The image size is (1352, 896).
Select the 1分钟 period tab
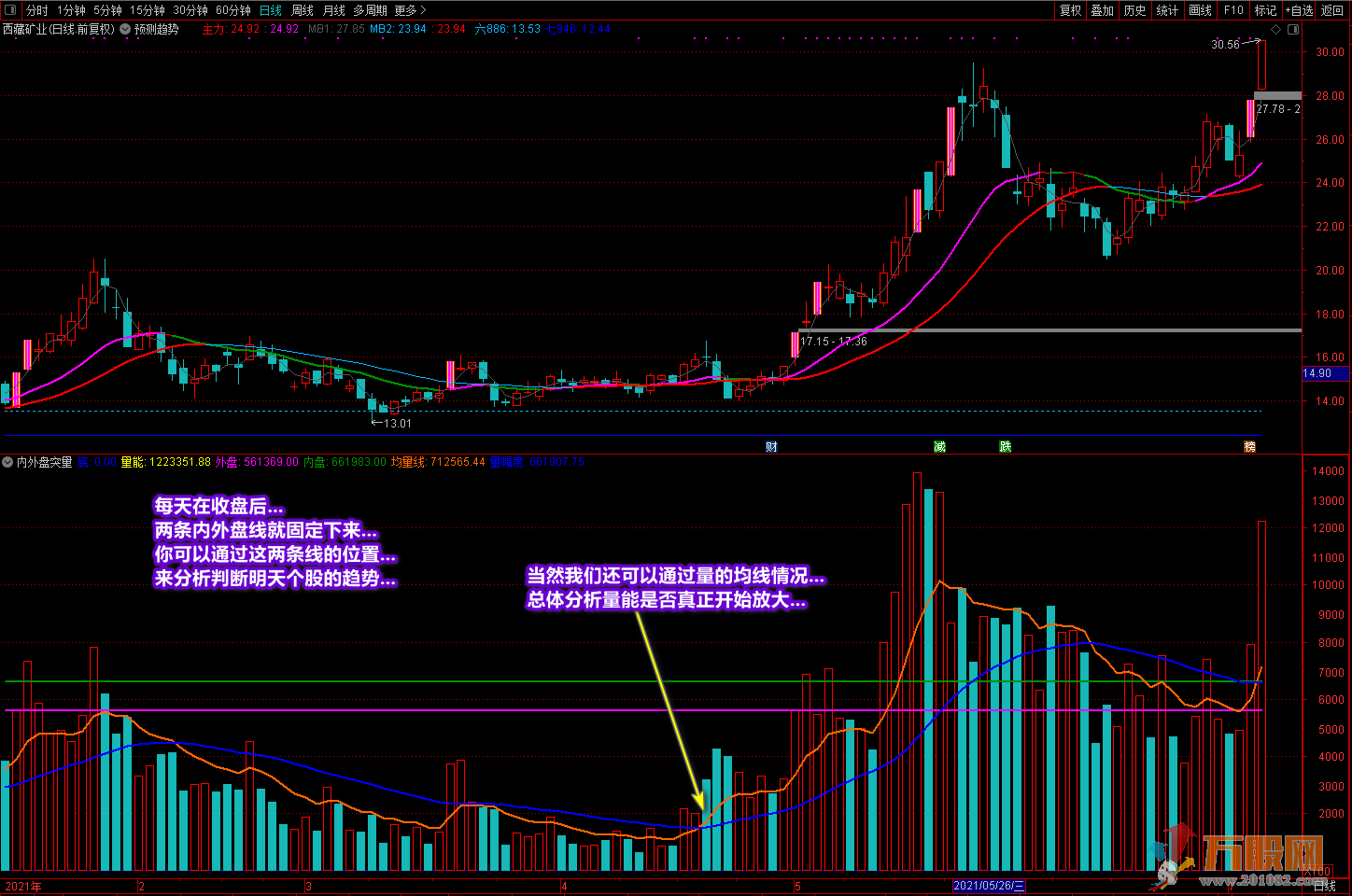tap(71, 10)
